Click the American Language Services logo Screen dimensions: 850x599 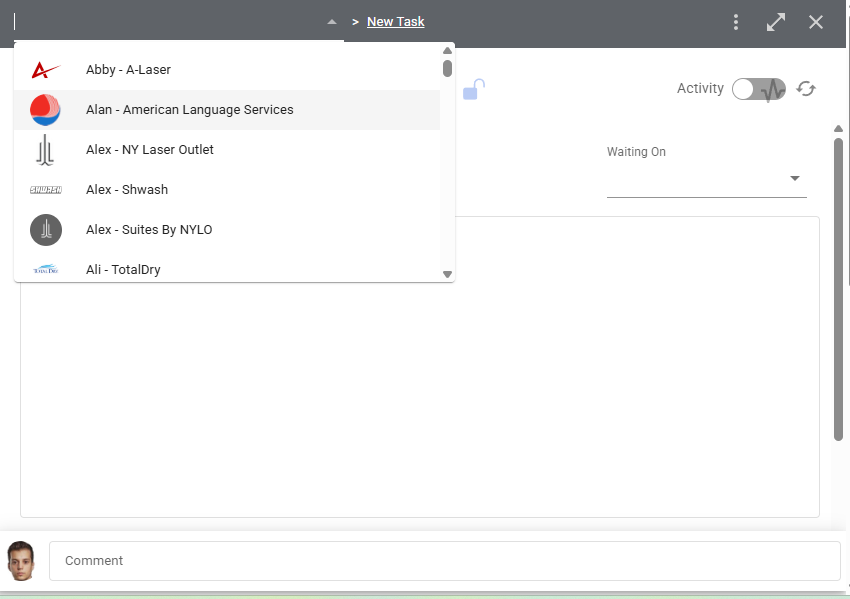pyautogui.click(x=46, y=110)
